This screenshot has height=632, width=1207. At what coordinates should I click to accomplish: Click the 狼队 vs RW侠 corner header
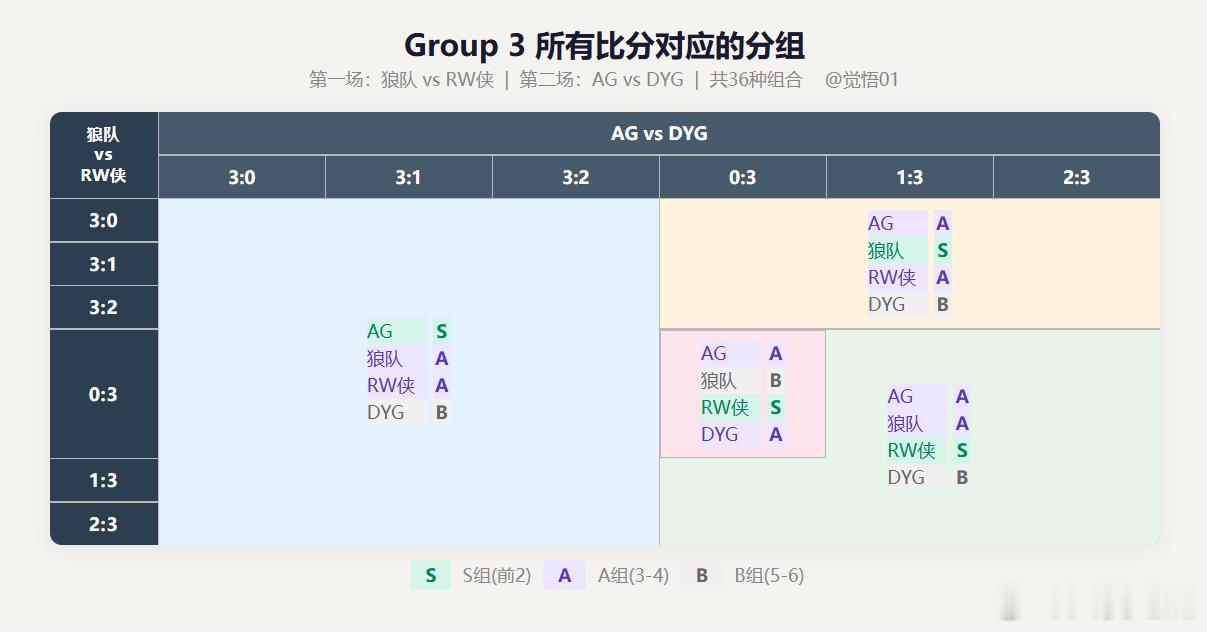point(104,155)
